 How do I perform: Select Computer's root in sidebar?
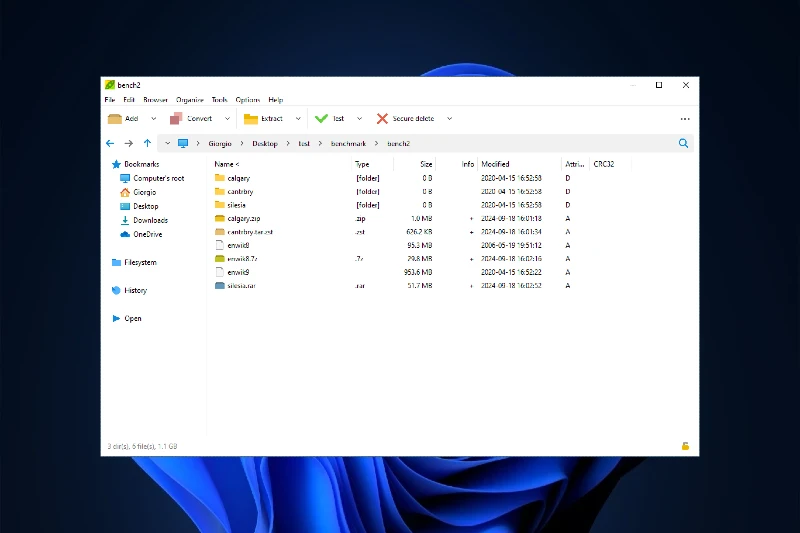point(152,179)
